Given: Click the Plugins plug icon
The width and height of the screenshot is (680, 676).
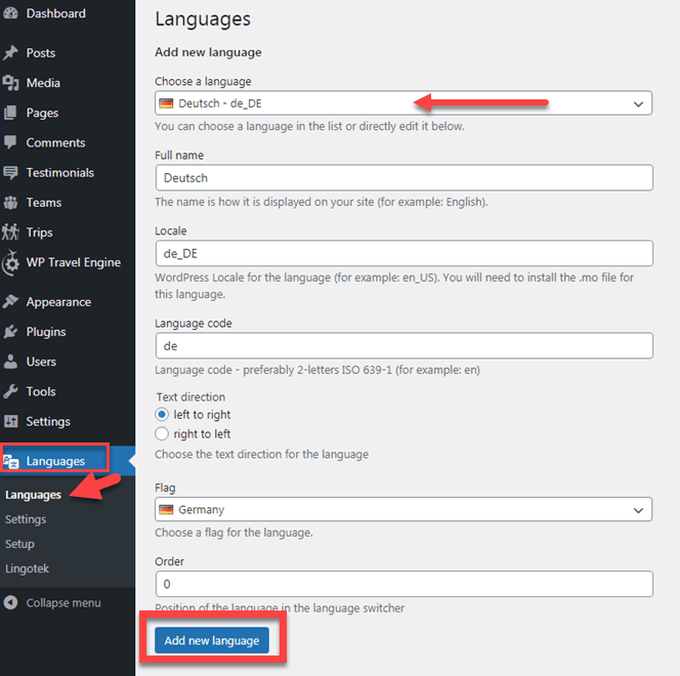Looking at the screenshot, I should click(x=10, y=332).
